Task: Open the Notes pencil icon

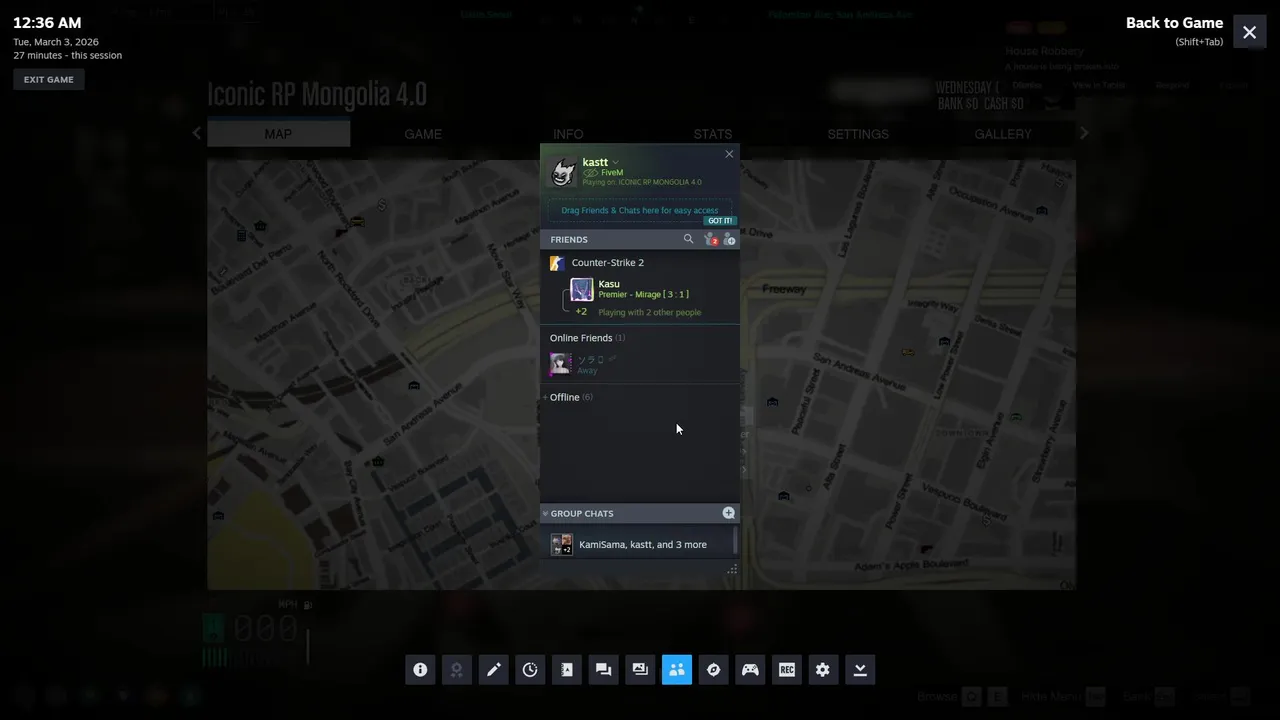Action: coord(494,670)
